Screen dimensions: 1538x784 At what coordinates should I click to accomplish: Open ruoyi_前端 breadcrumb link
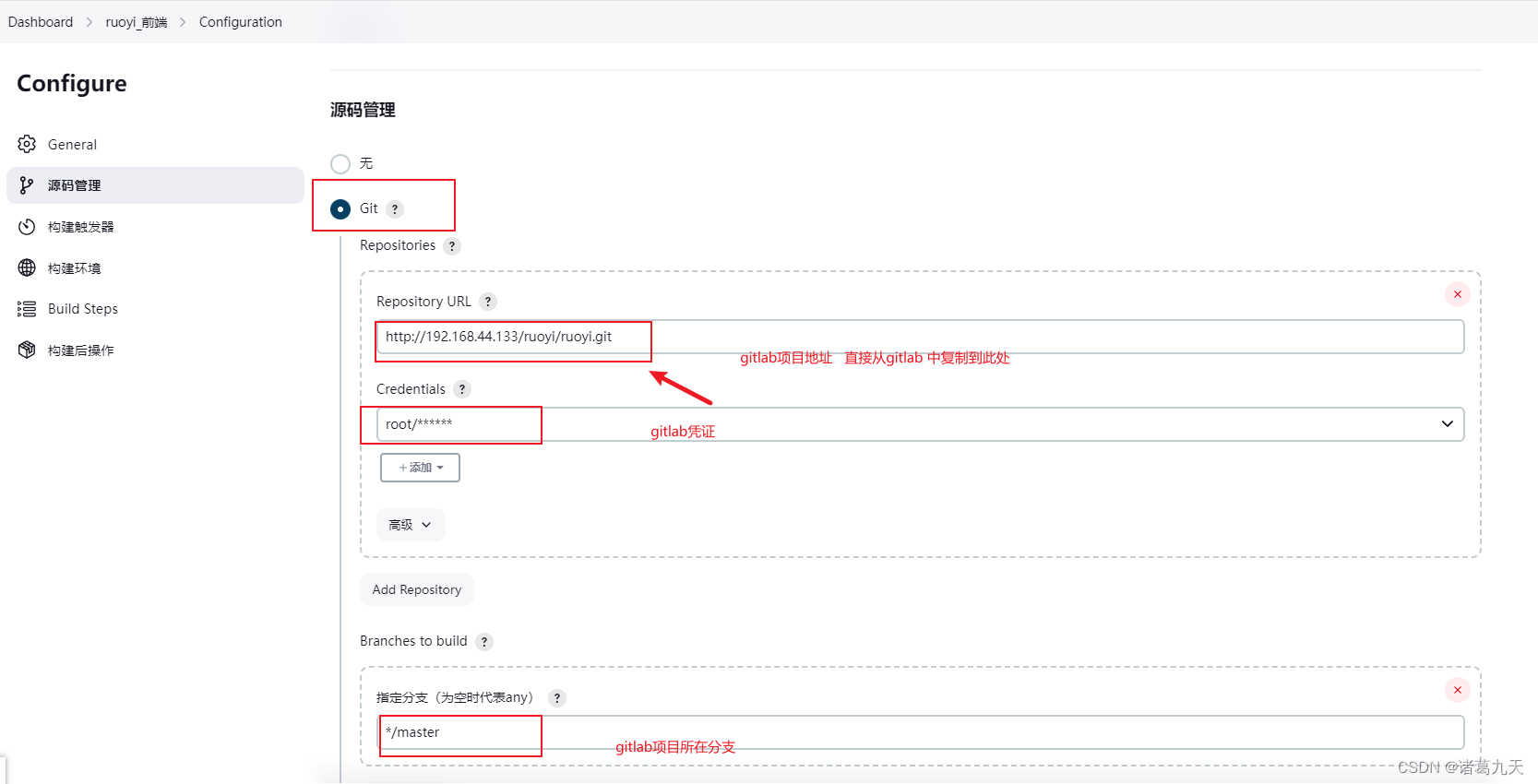pyautogui.click(x=137, y=22)
